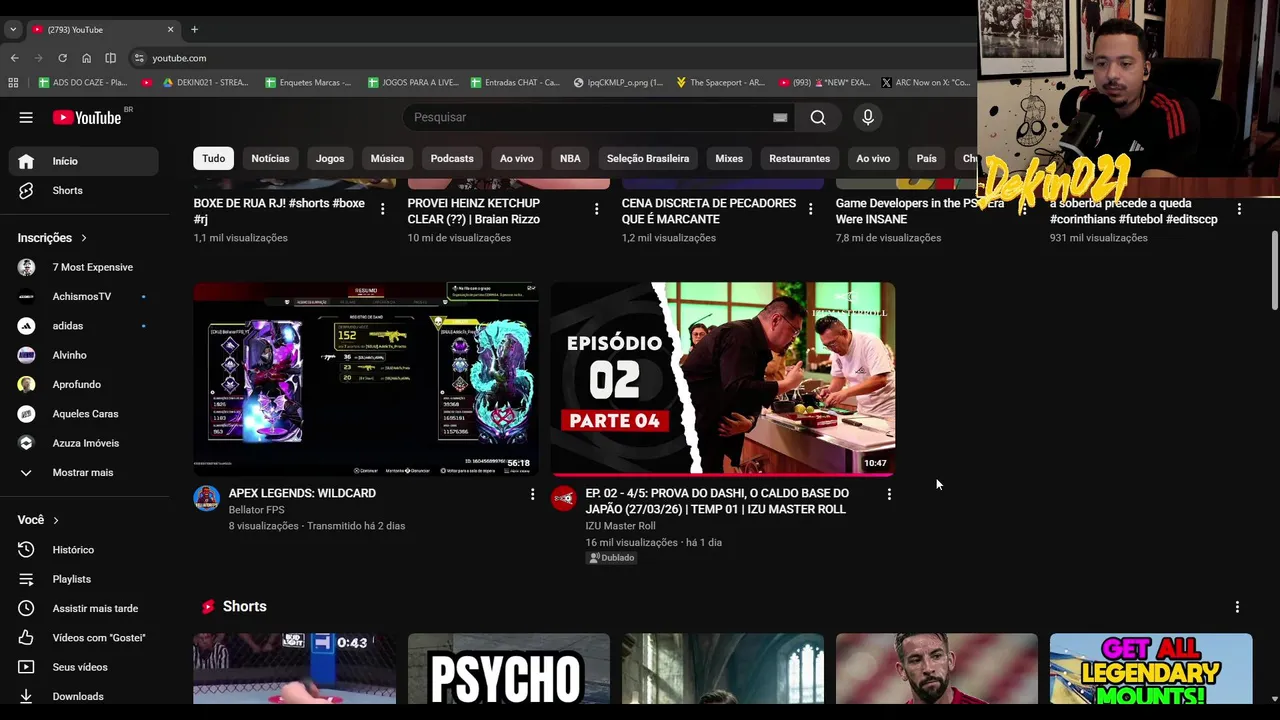This screenshot has height=720, width=1280.
Task: Select the País filter chip
Action: click(x=927, y=158)
